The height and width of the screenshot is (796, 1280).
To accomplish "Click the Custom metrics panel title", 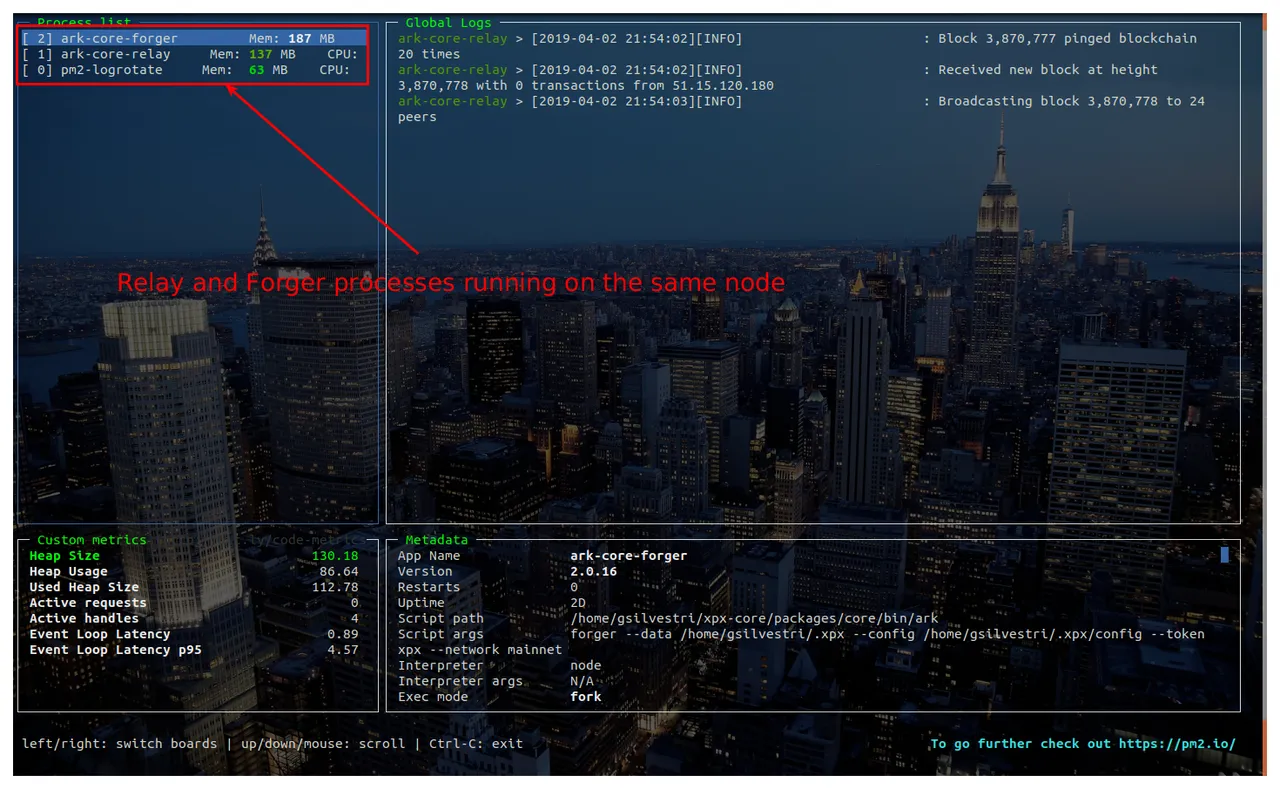I will tap(92, 540).
